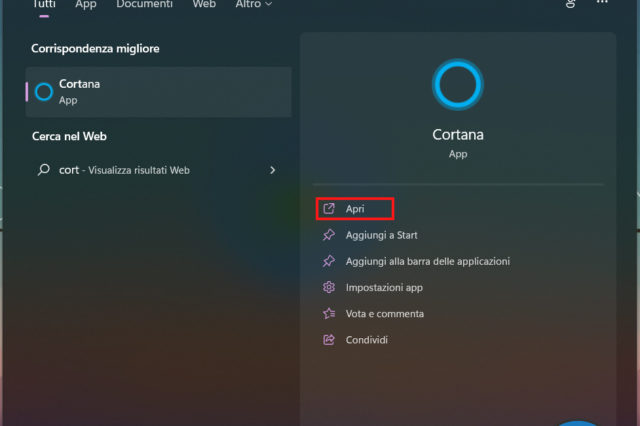Image resolution: width=640 pixels, height=426 pixels.
Task: Expand the cort web result chevron
Action: pyautogui.click(x=273, y=170)
